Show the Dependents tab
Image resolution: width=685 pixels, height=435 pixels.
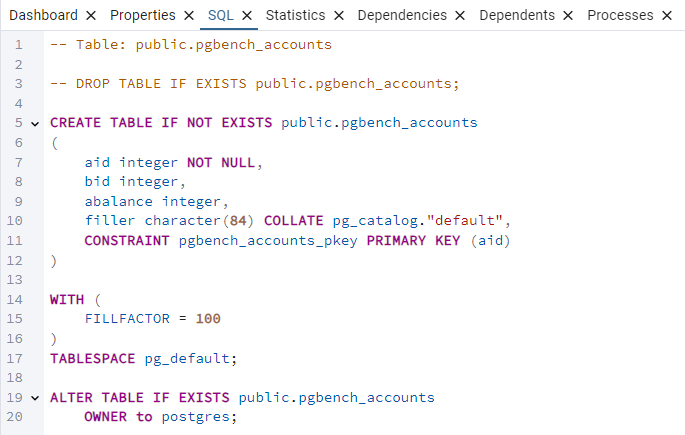(x=517, y=16)
